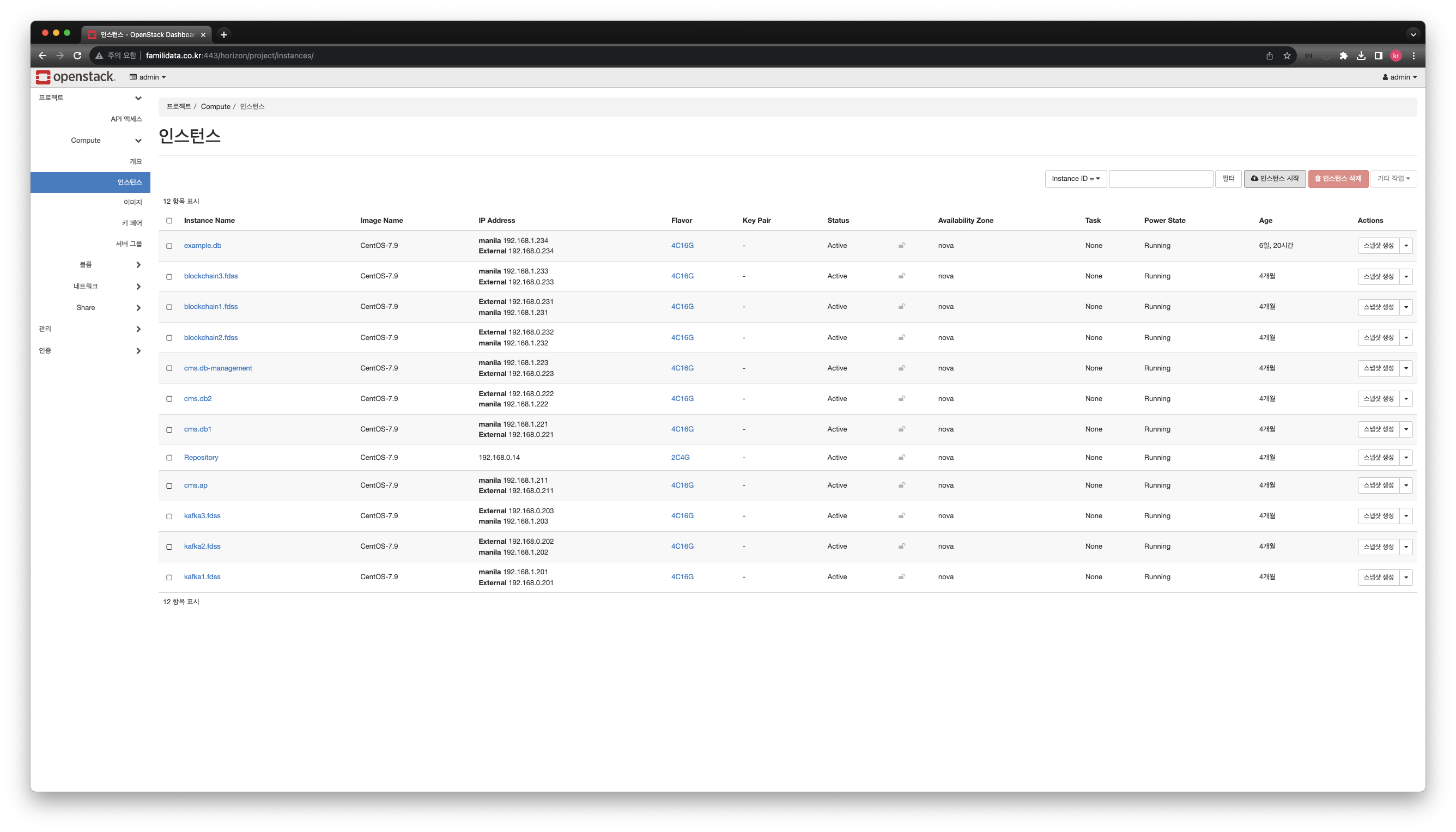The image size is (1456, 832).
Task: Open the Chrome three-dot menu
Action: 1413,56
